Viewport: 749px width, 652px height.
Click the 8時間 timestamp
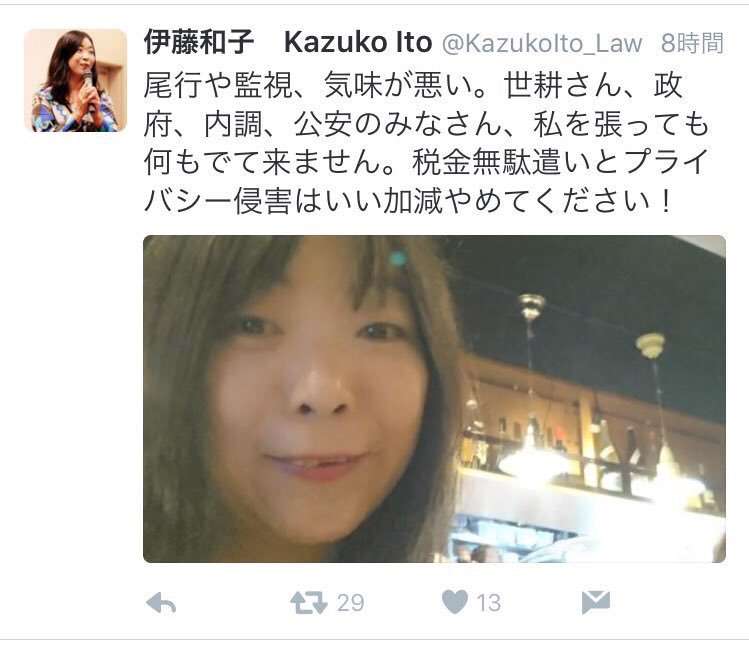point(692,43)
